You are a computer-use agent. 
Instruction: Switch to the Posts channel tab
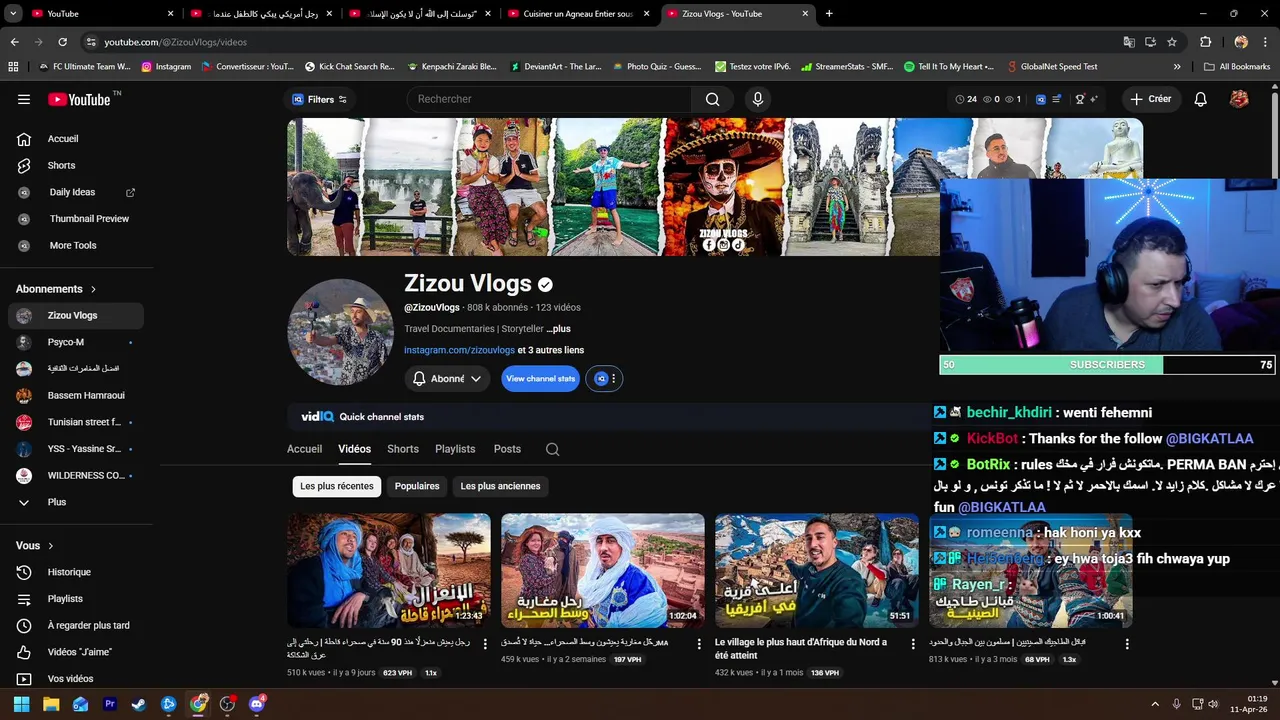507,449
